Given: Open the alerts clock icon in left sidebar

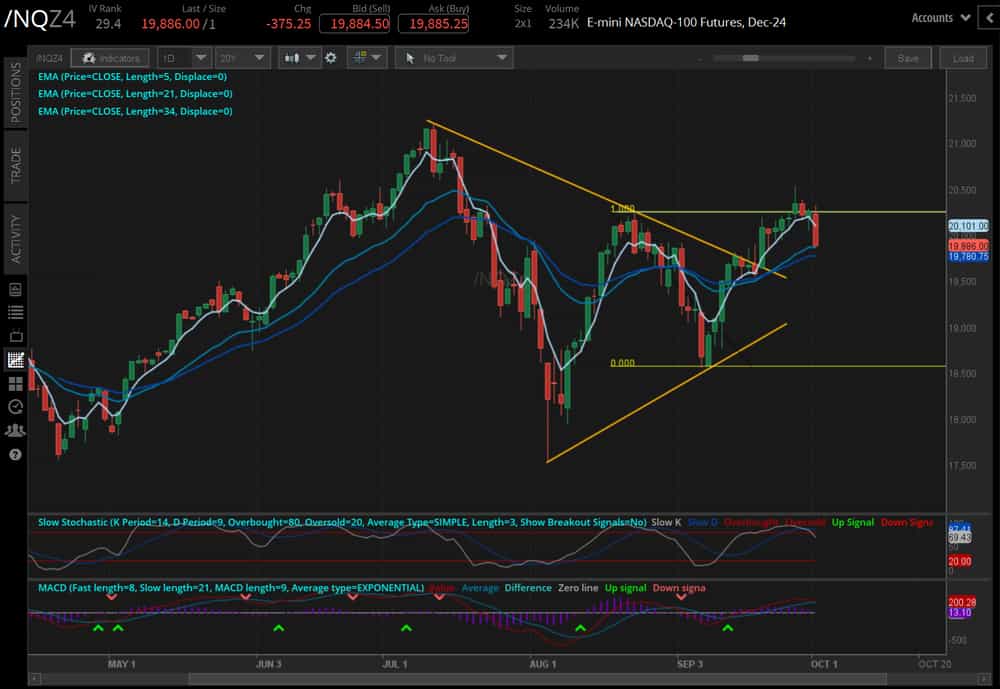Looking at the screenshot, I should (15, 407).
